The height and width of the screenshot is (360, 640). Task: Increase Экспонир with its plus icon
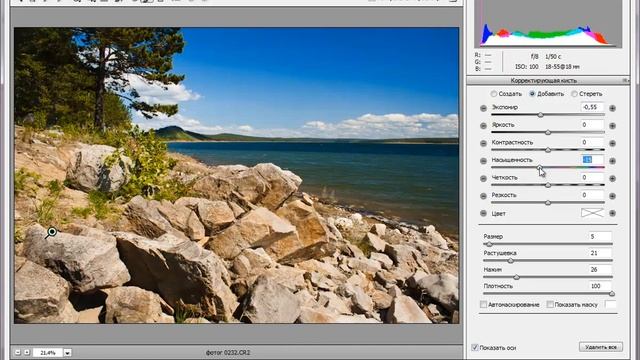(x=612, y=108)
